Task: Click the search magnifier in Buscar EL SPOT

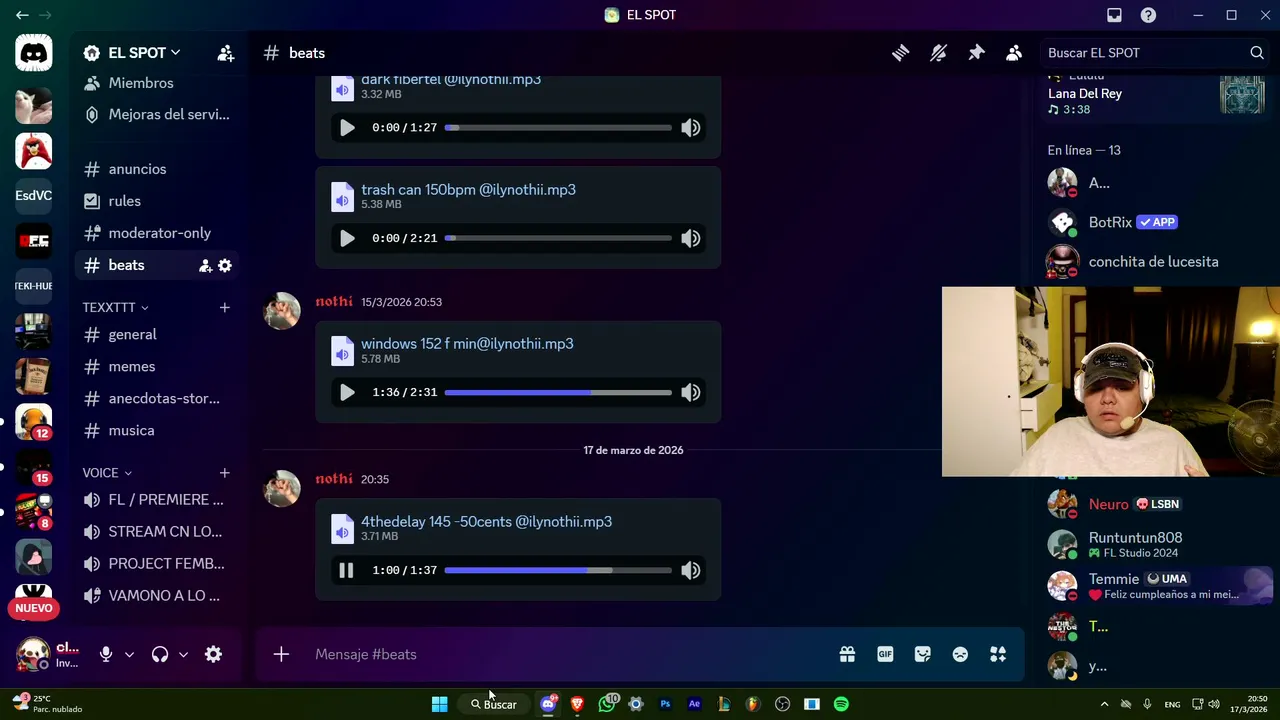Action: click(1257, 53)
